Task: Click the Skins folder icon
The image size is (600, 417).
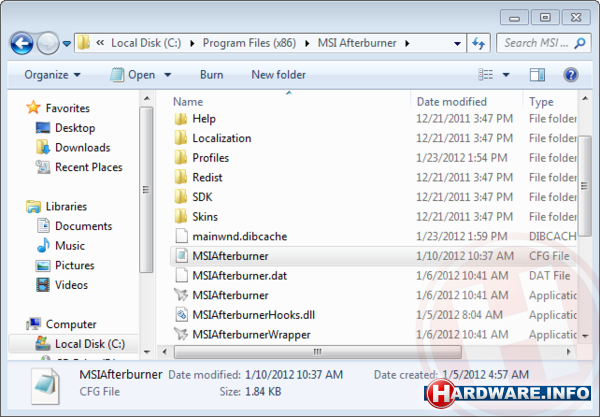Action: click(181, 217)
